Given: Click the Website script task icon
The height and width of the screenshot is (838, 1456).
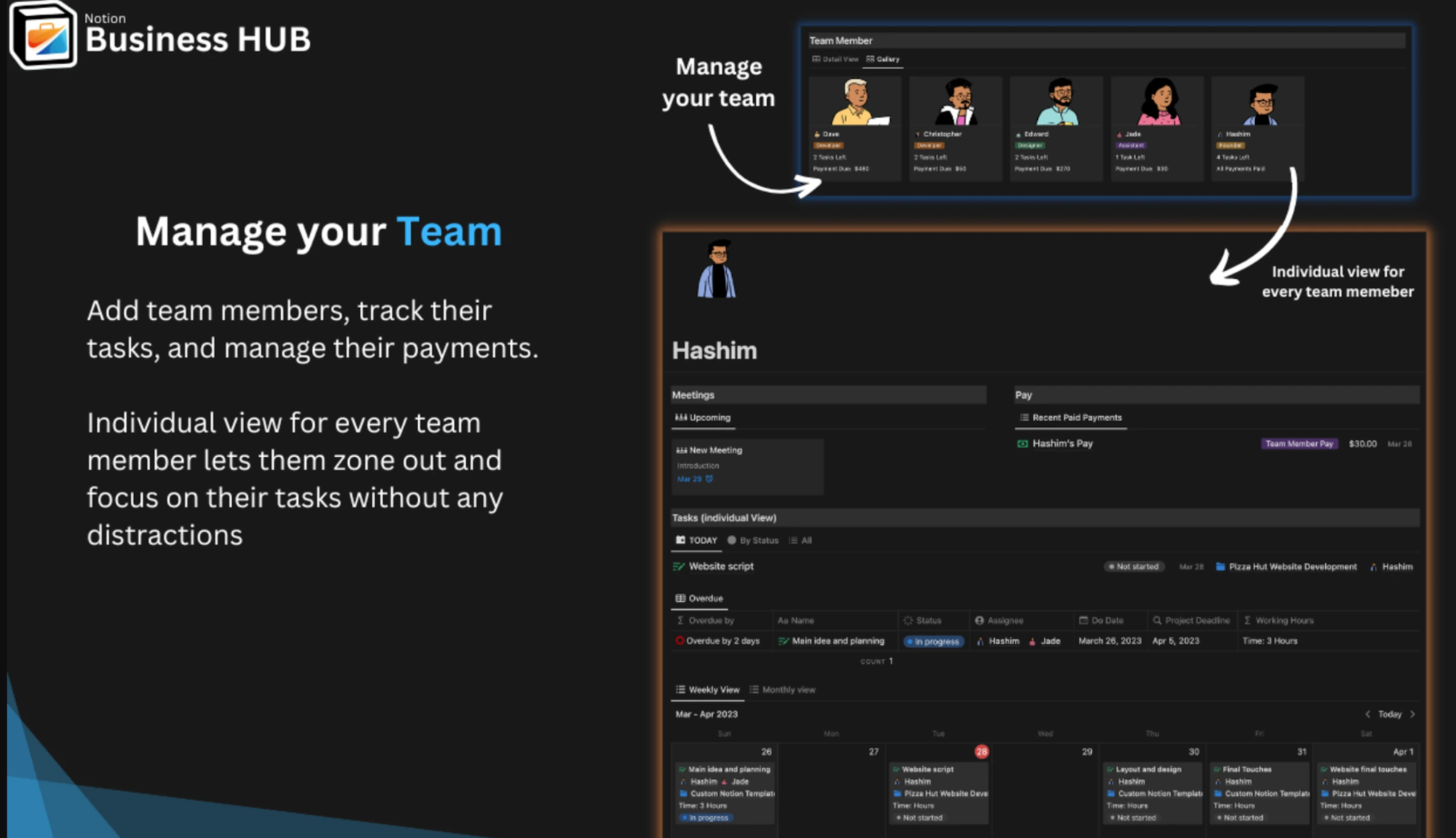Looking at the screenshot, I should pos(678,567).
